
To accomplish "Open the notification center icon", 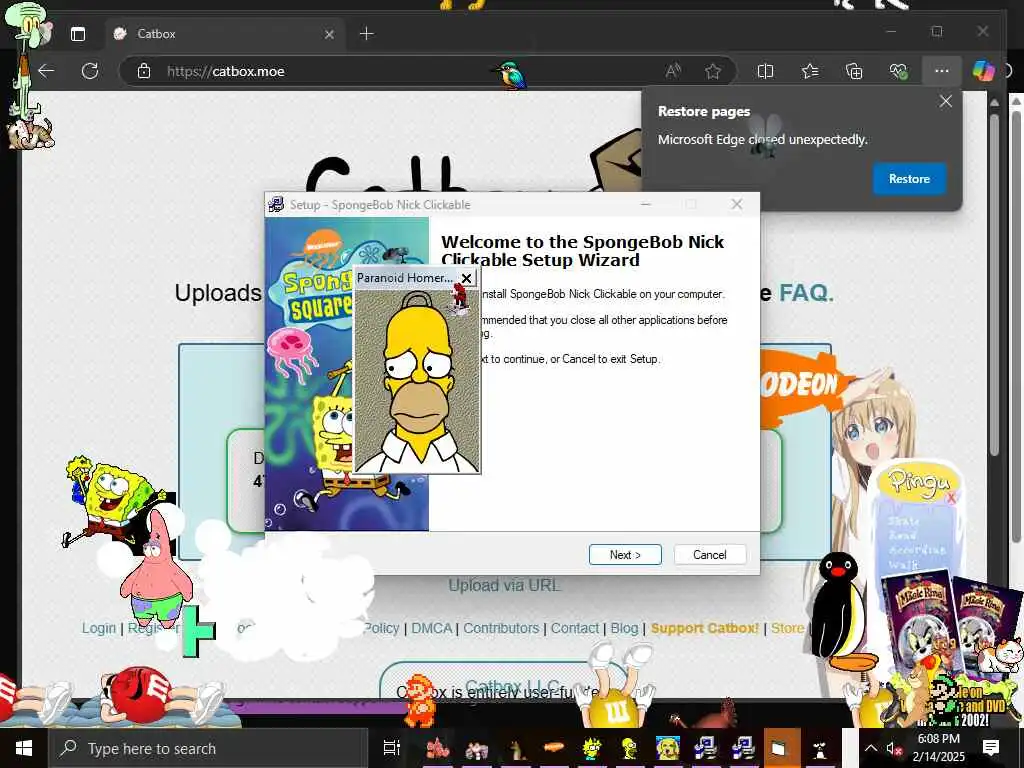I will click(991, 748).
